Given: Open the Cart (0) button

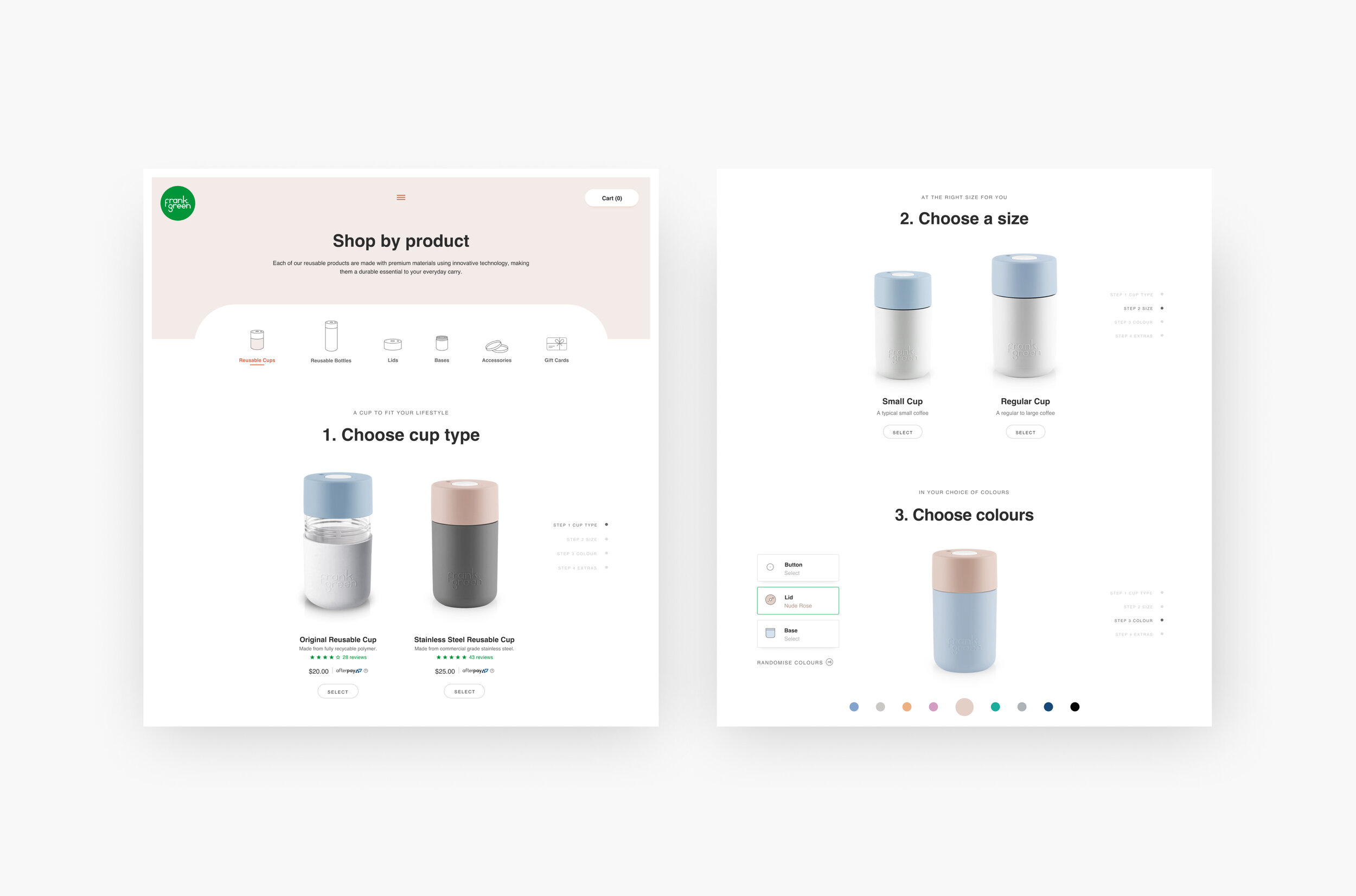Looking at the screenshot, I should point(611,198).
